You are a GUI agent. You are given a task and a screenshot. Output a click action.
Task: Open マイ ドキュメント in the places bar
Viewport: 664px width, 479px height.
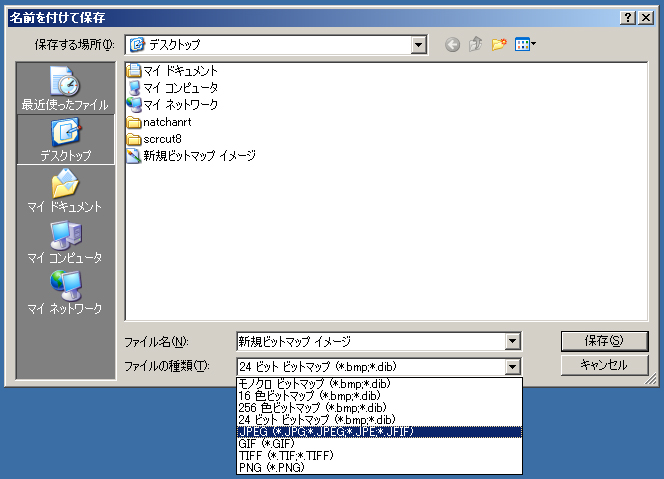click(64, 192)
